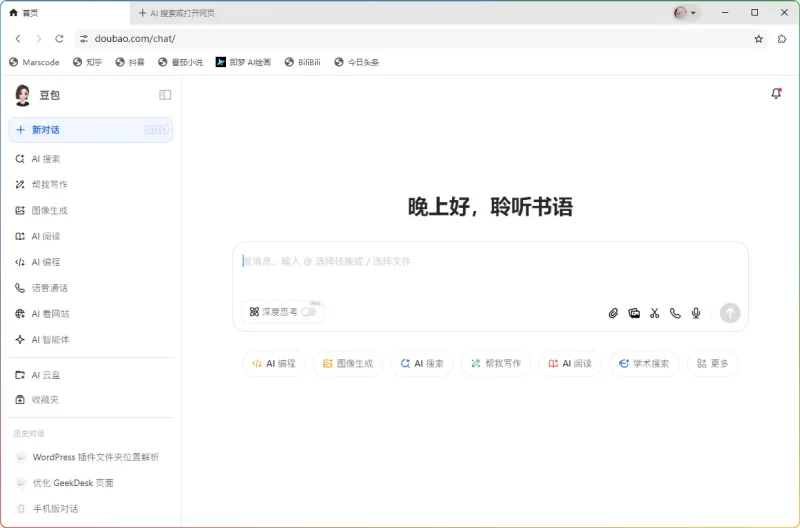Select the AI 阅读 quick action chip

click(570, 364)
